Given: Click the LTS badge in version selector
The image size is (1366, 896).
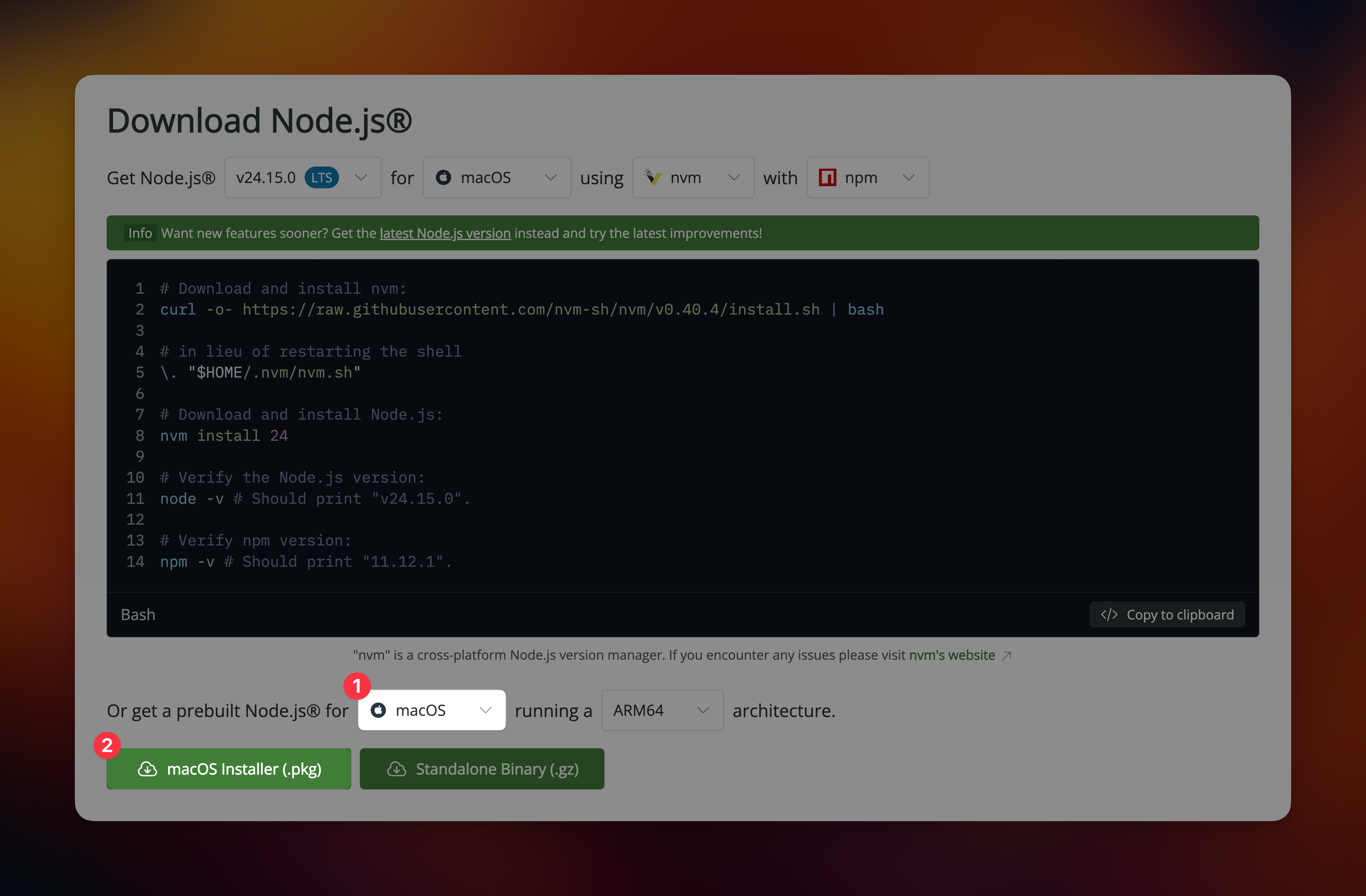Looking at the screenshot, I should tap(322, 178).
